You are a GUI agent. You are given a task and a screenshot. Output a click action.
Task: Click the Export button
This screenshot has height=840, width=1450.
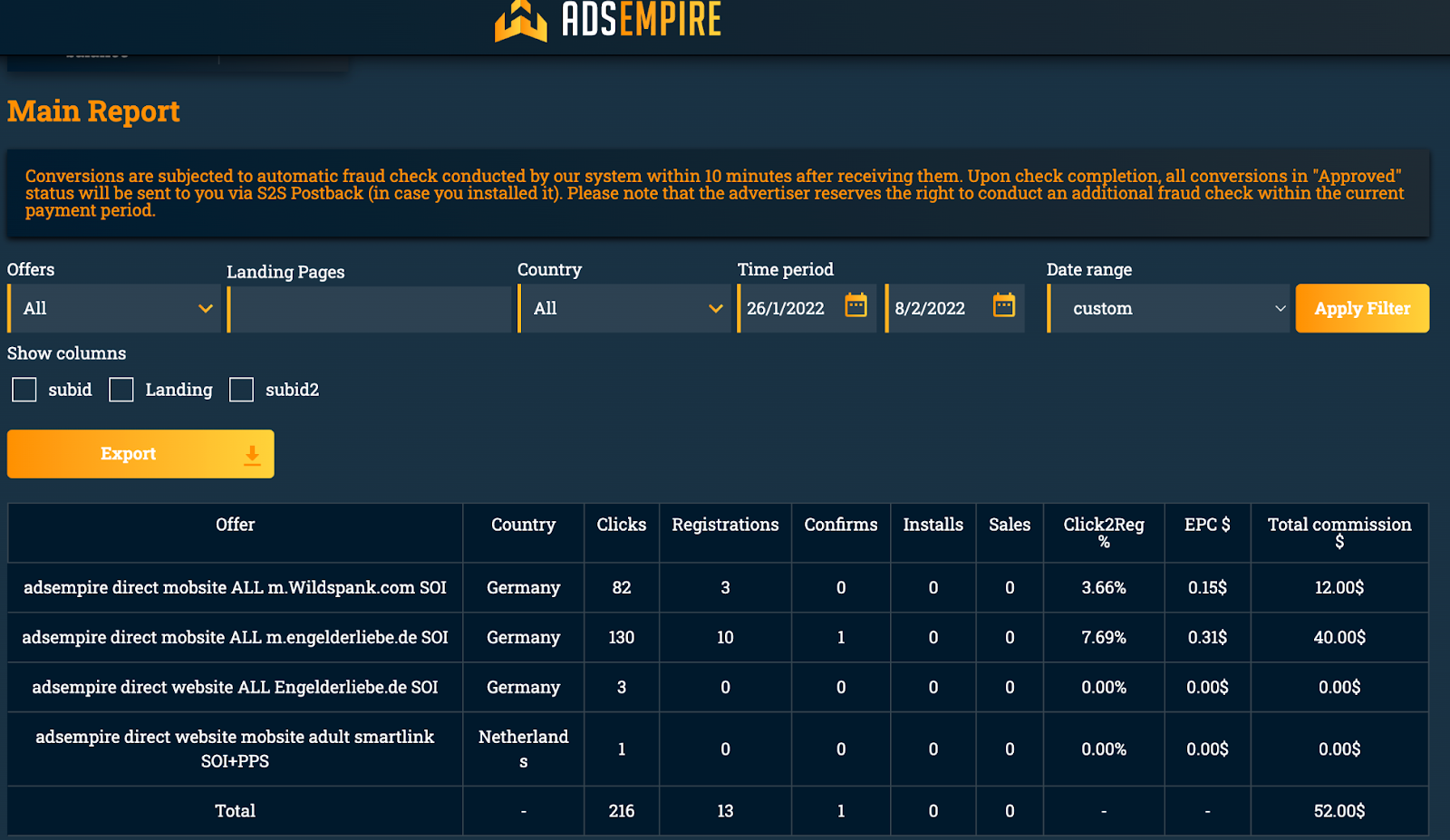[140, 454]
